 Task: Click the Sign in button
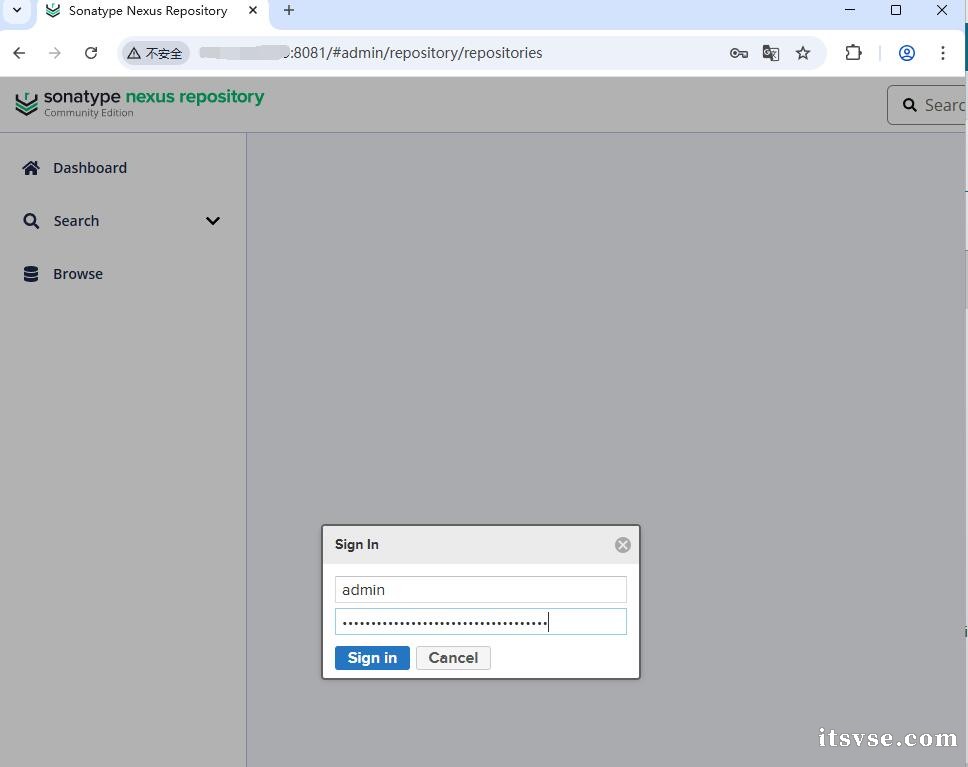tap(372, 658)
